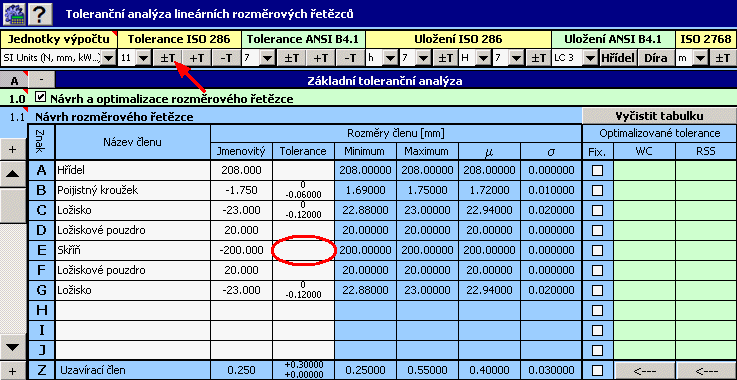Open the ISO 286 tolerance grade 11 dropdown
The width and height of the screenshot is (737, 380).
point(144,58)
